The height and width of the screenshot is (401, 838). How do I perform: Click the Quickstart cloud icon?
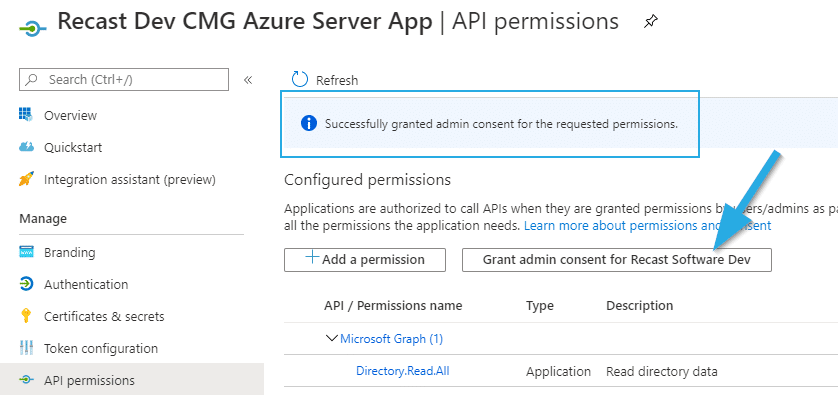(x=27, y=147)
